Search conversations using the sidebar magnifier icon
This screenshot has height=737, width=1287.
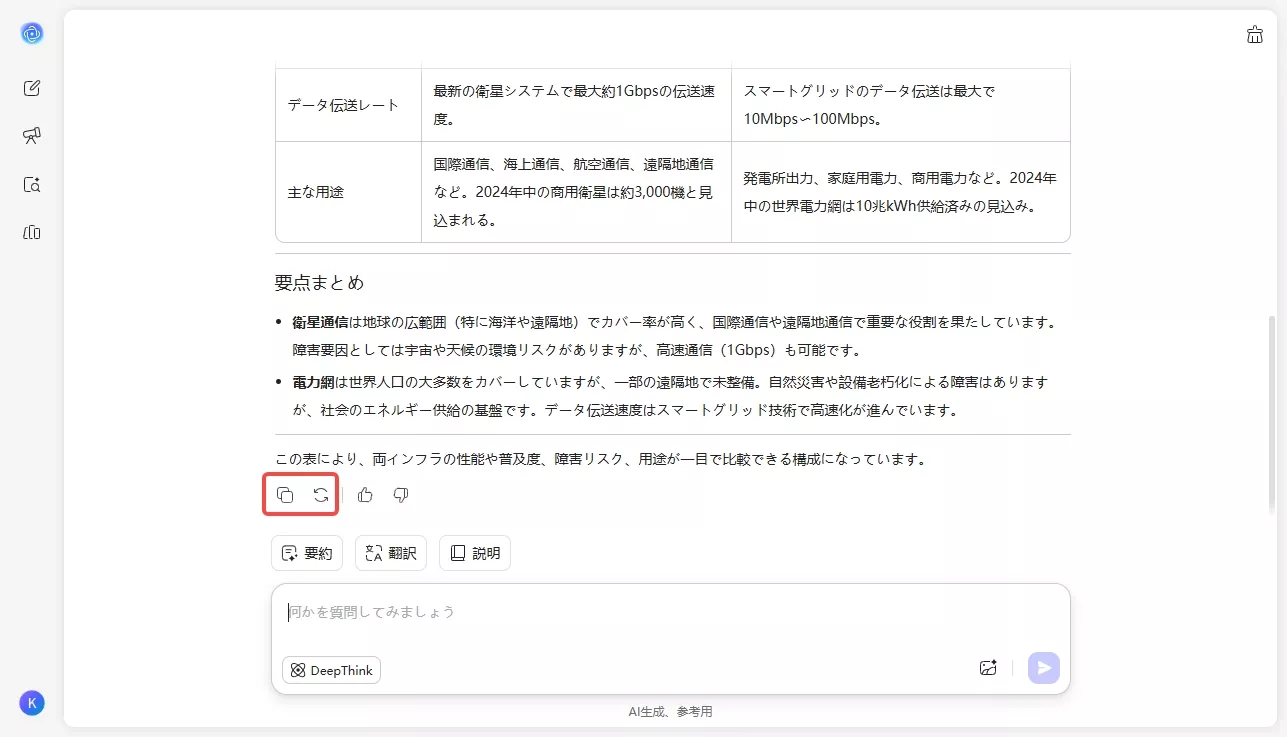[31, 184]
